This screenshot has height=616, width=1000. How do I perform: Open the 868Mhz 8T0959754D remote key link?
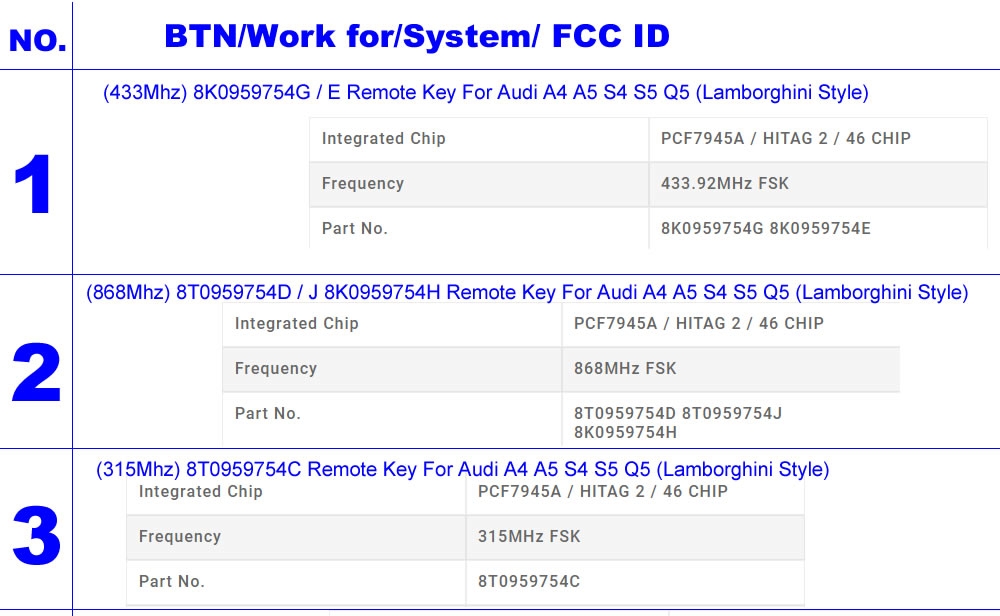point(527,293)
